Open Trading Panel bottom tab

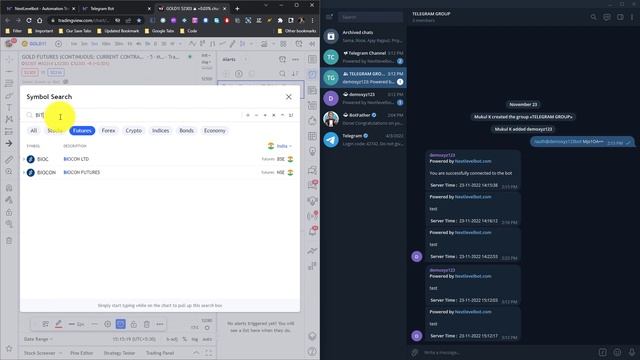click(160, 353)
